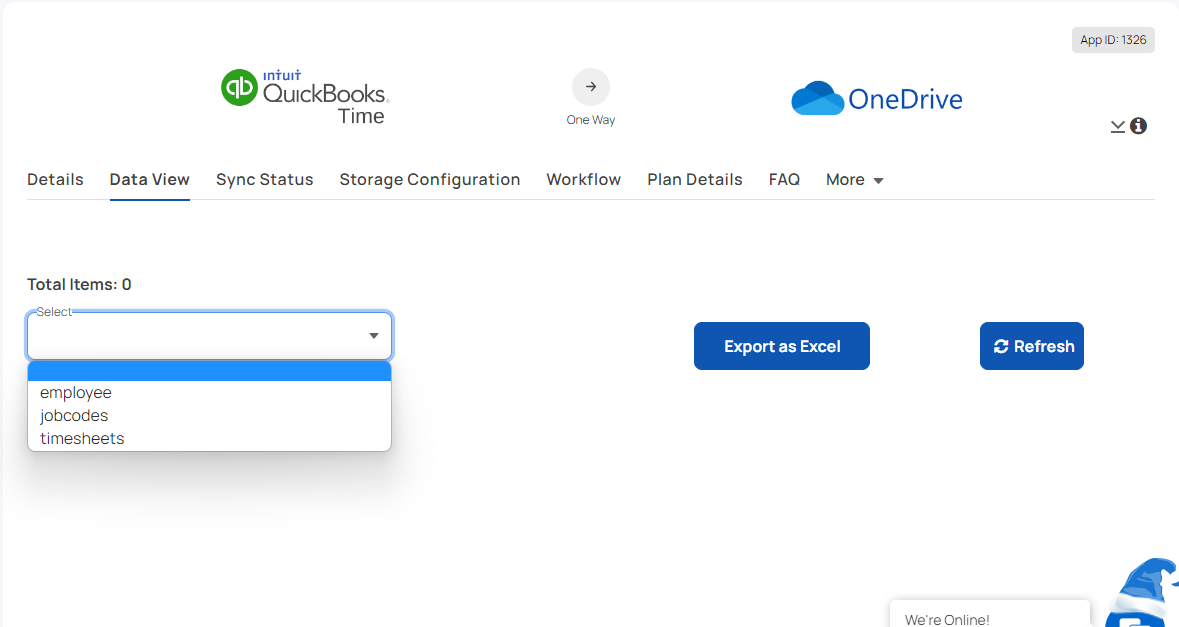Screen dimensions: 1179x627
Task: Collapse the Select dropdown box
Action: click(x=210, y=335)
